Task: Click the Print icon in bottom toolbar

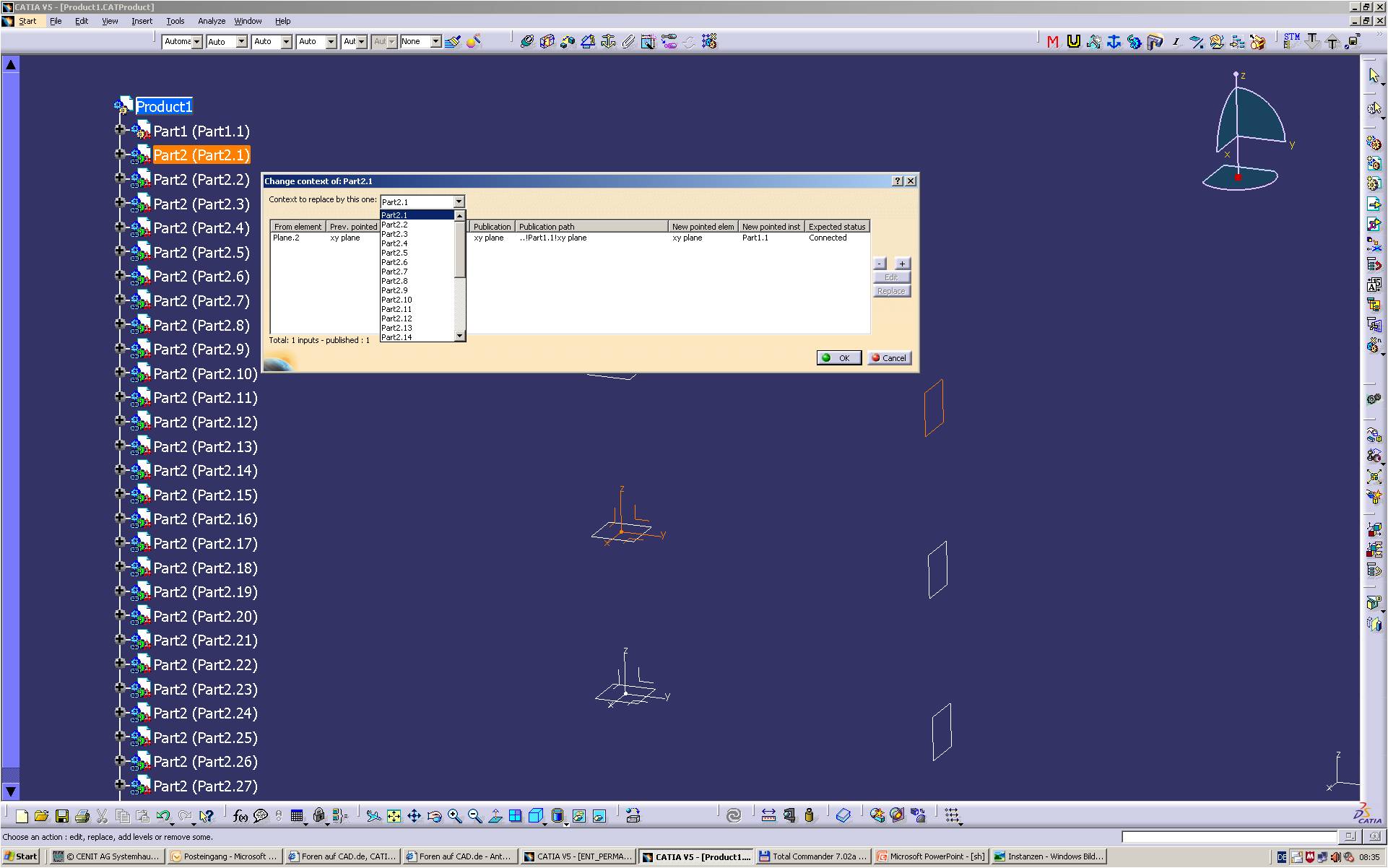Action: (82, 816)
